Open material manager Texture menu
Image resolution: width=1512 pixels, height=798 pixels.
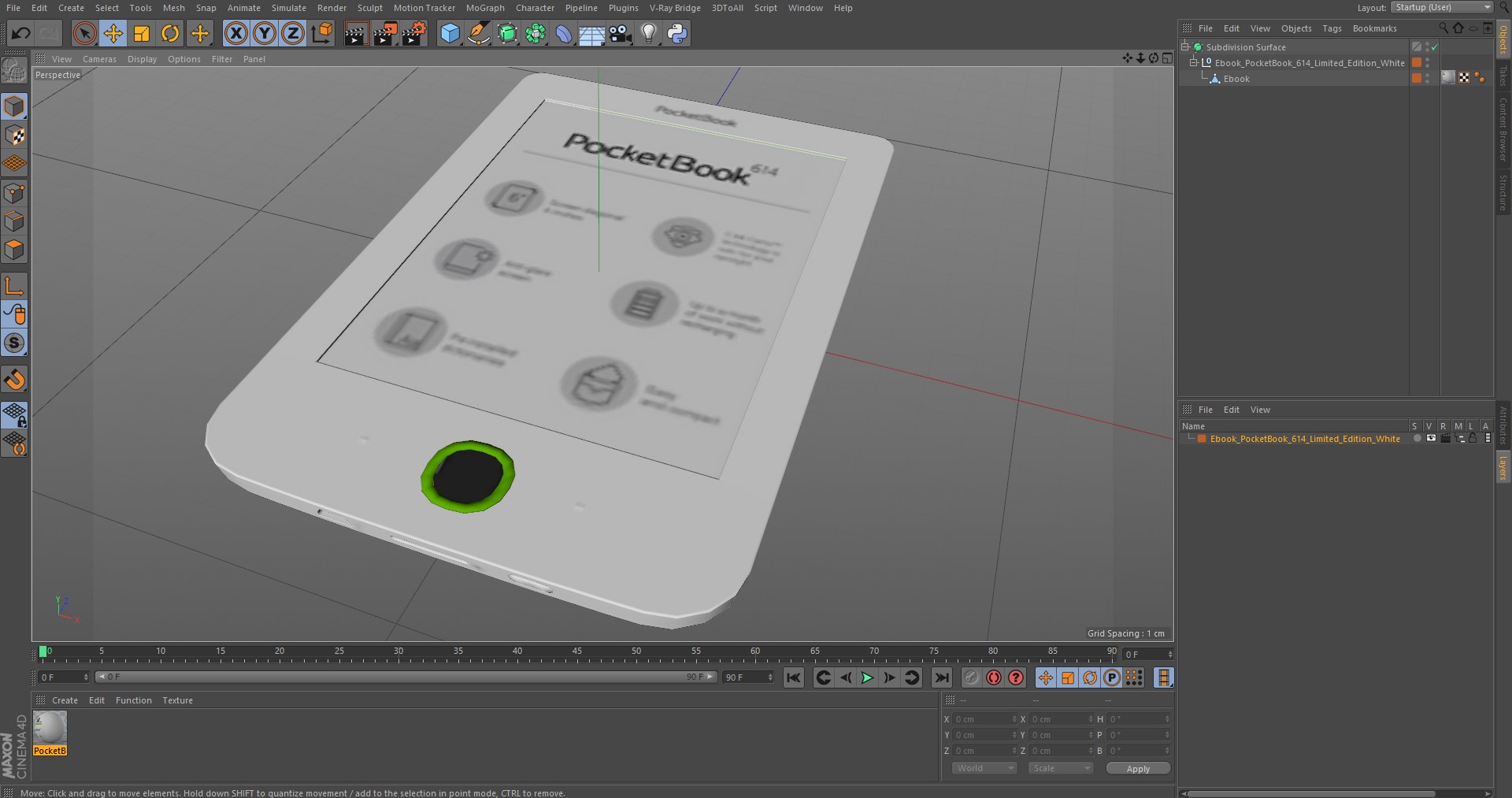tap(177, 700)
